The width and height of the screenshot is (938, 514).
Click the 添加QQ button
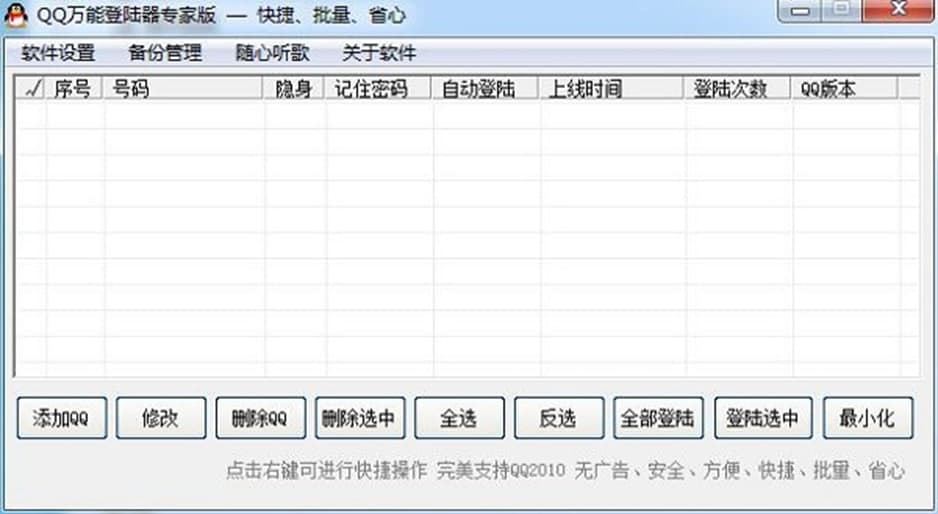62,418
